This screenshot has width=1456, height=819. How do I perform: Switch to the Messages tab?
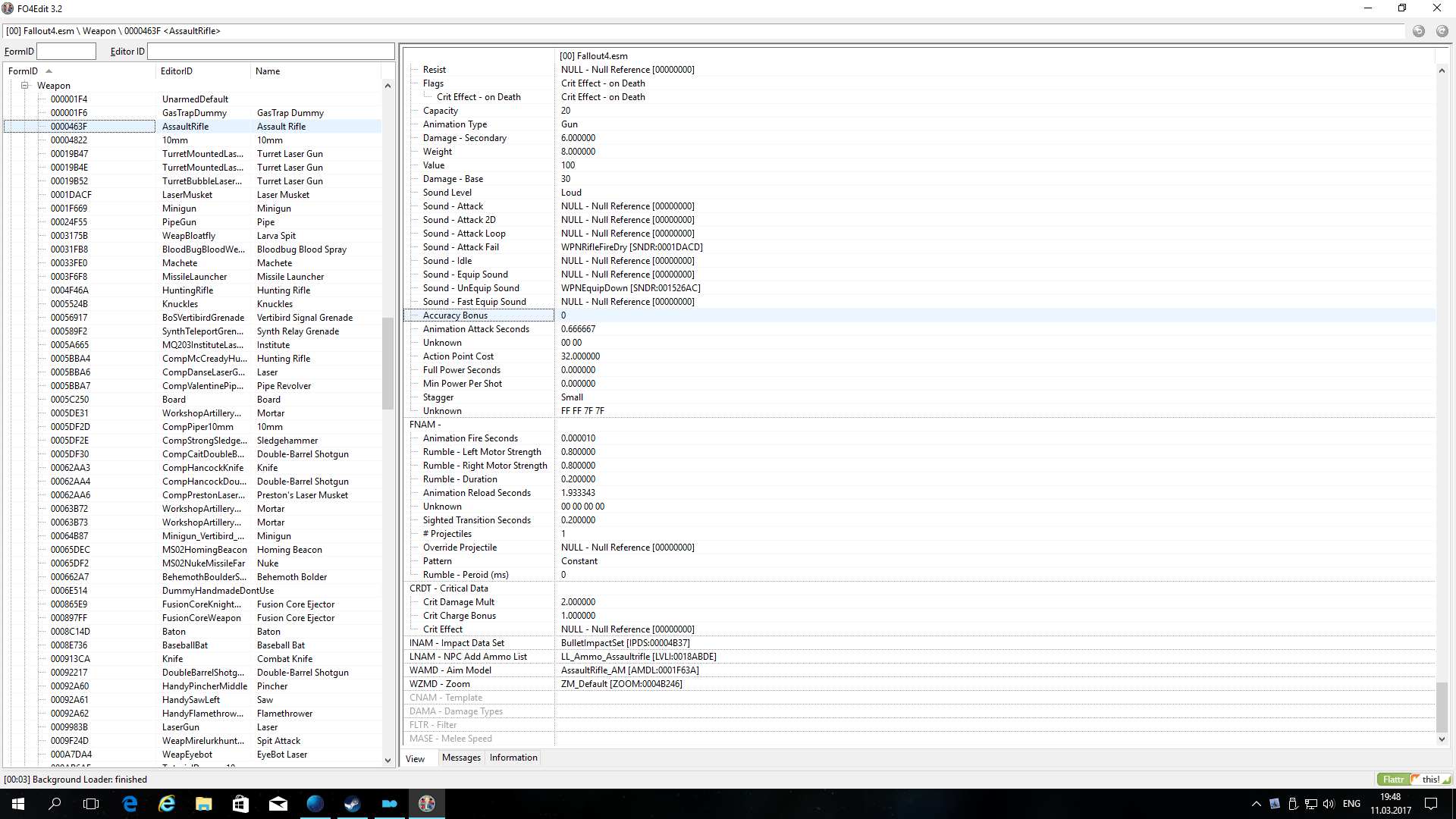461,758
